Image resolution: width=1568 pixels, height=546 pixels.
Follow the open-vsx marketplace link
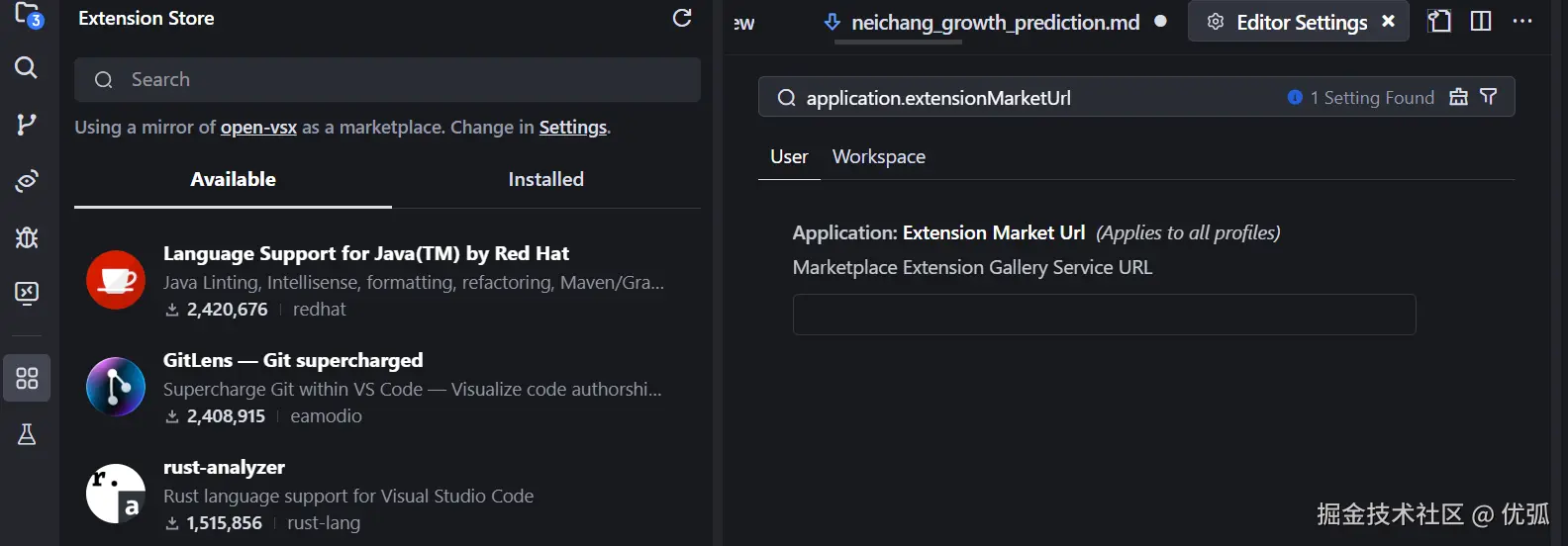[x=258, y=128]
